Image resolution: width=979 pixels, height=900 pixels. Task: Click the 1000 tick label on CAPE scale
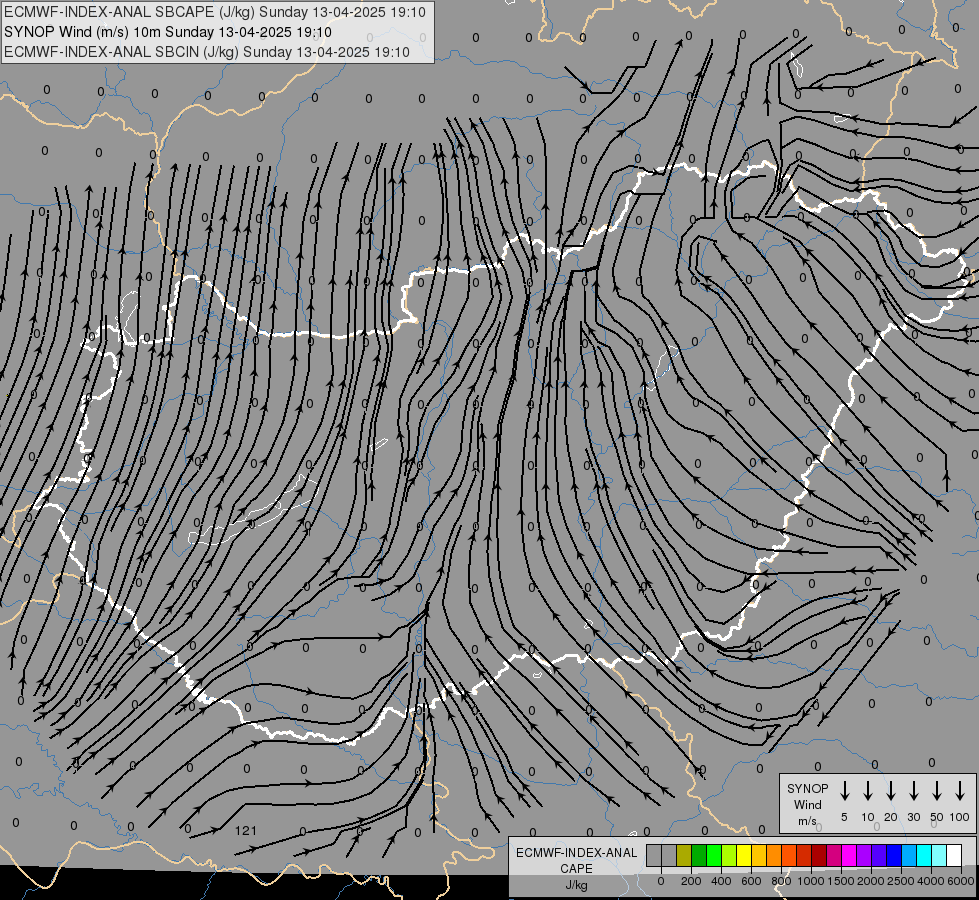(811, 881)
